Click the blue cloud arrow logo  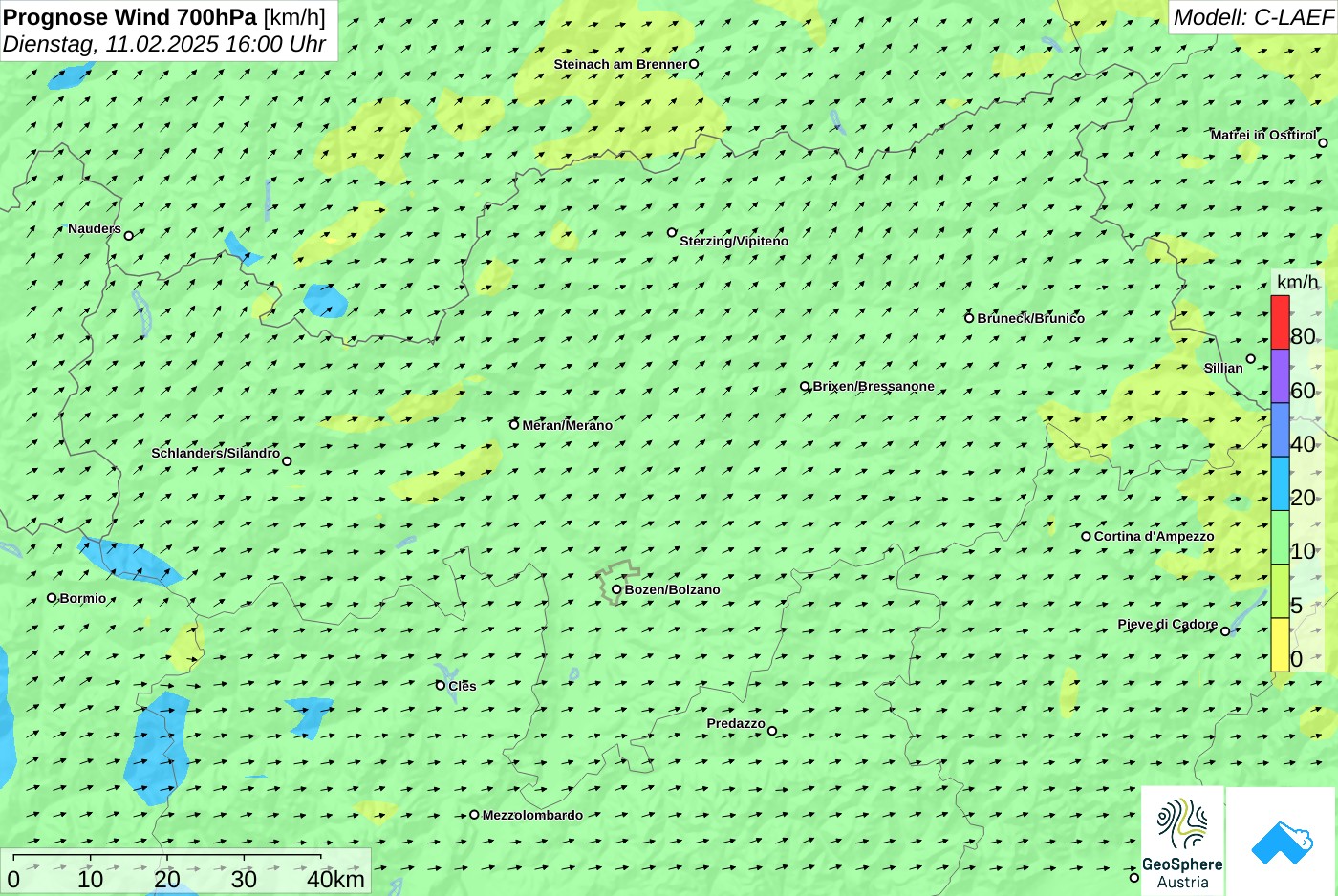(x=1282, y=842)
